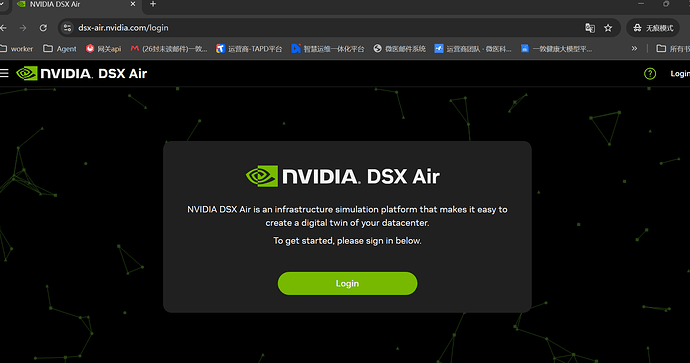Minimize the browser window
This screenshot has width=690, height=363.
tap(641, 4)
